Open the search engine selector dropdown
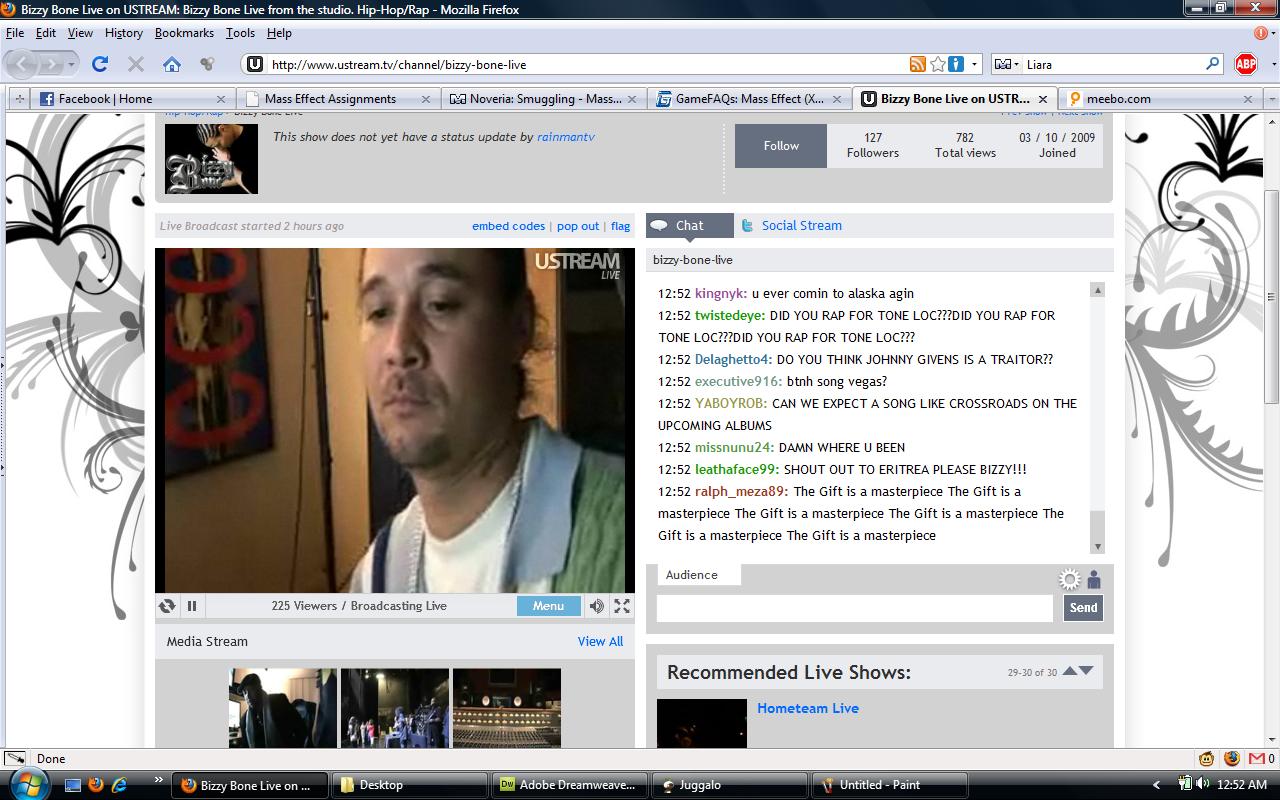Screen dimensions: 1280x800 pos(1006,64)
